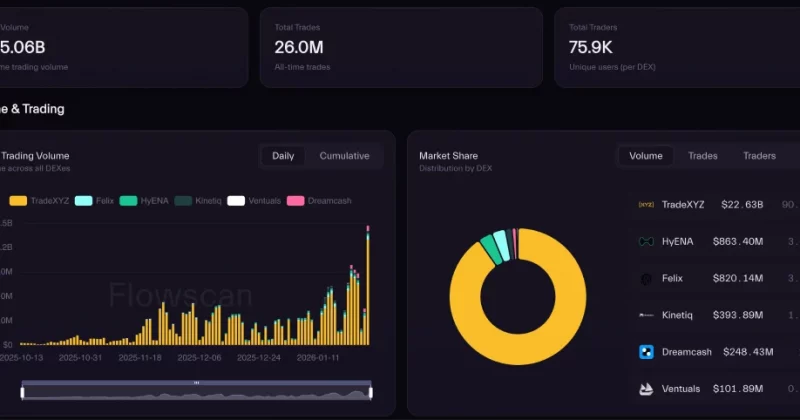The width and height of the screenshot is (800, 420).
Task: Click right handle of chart range slider
Action: tap(371, 392)
